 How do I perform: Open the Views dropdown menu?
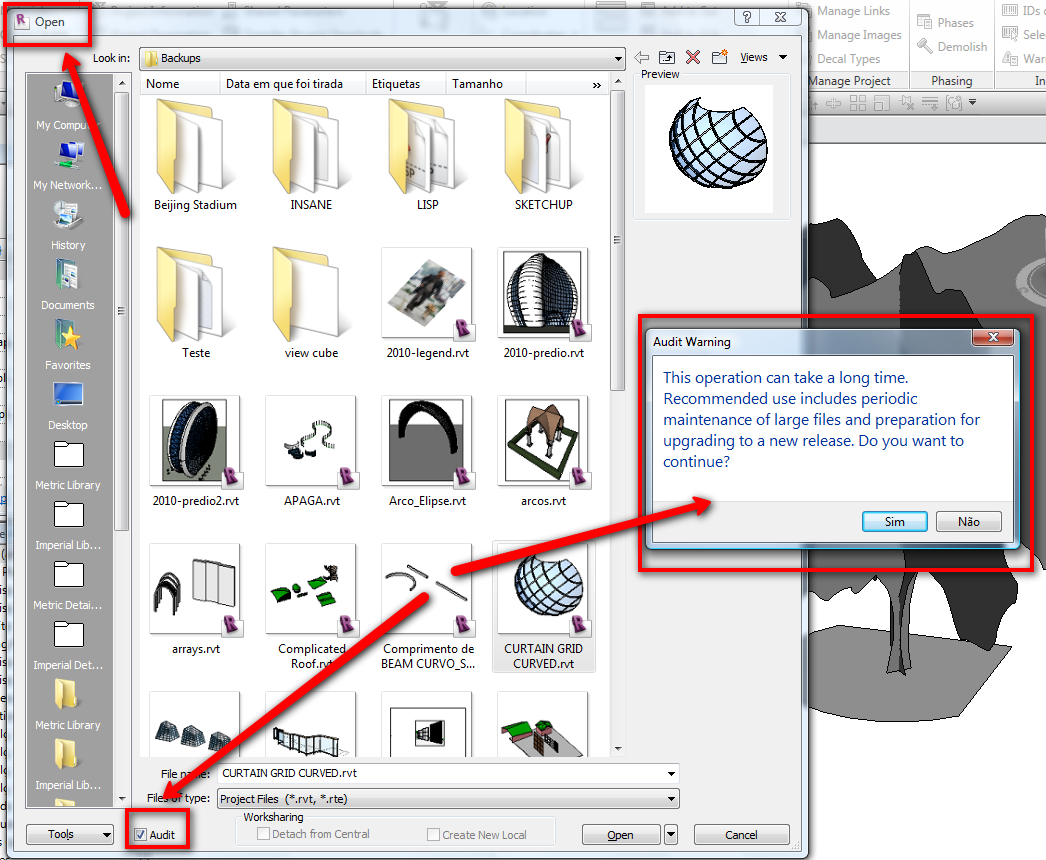click(x=764, y=57)
